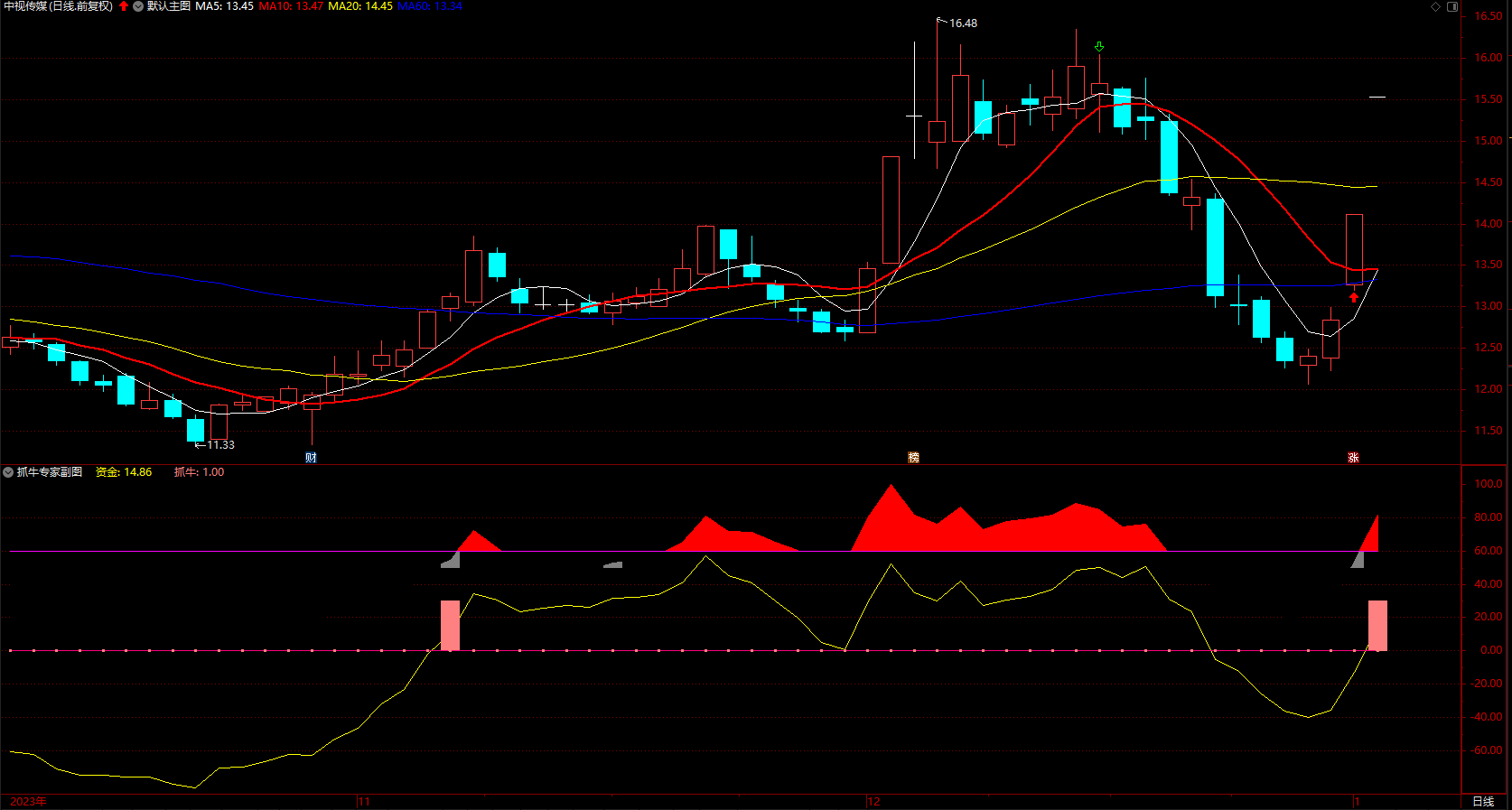Viewport: 1512px width, 810px height.
Task: Click the 12.00 price axis label
Action: (1489, 389)
